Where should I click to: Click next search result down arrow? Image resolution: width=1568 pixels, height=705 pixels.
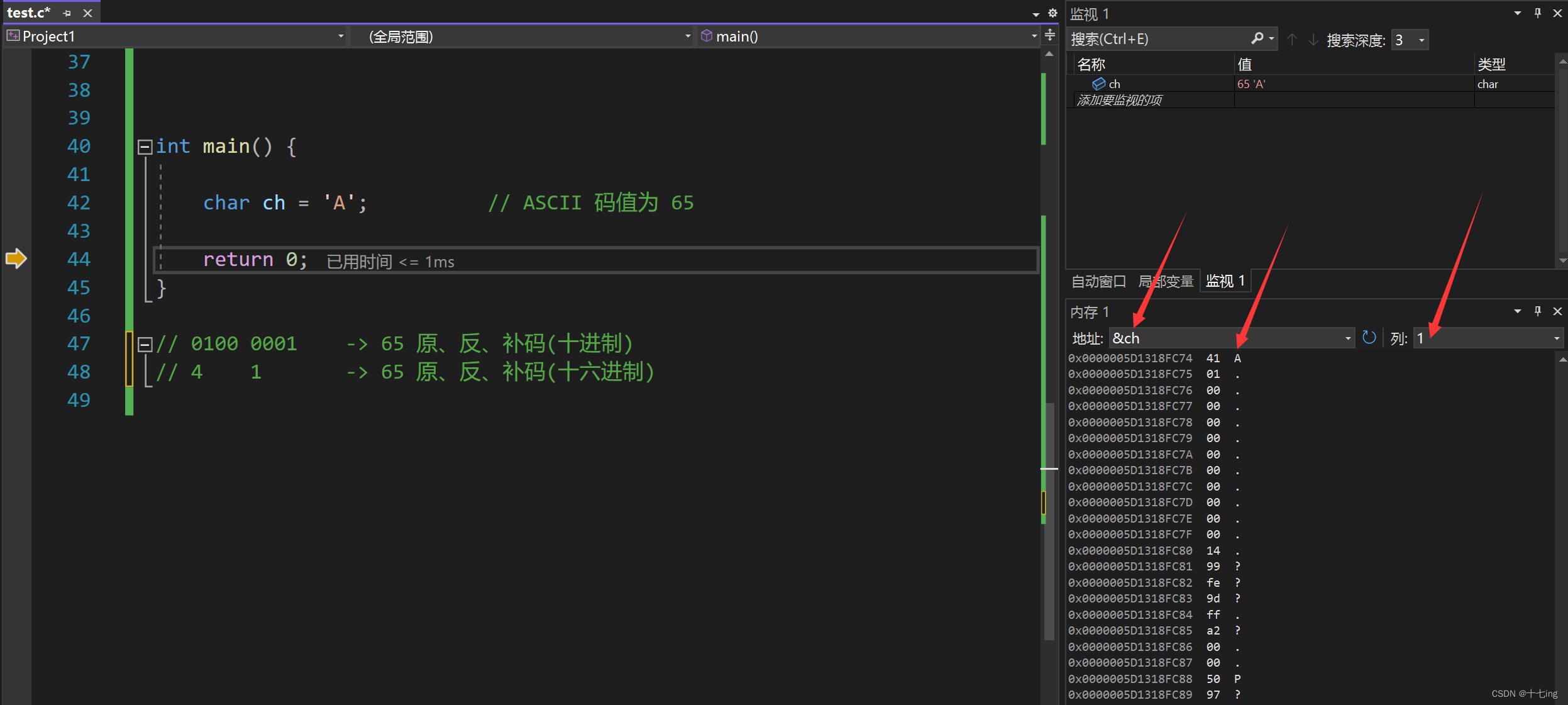click(1313, 40)
